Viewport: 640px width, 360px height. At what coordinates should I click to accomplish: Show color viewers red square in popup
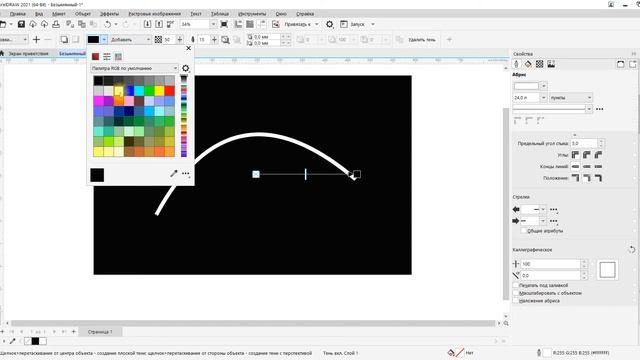tap(95, 56)
